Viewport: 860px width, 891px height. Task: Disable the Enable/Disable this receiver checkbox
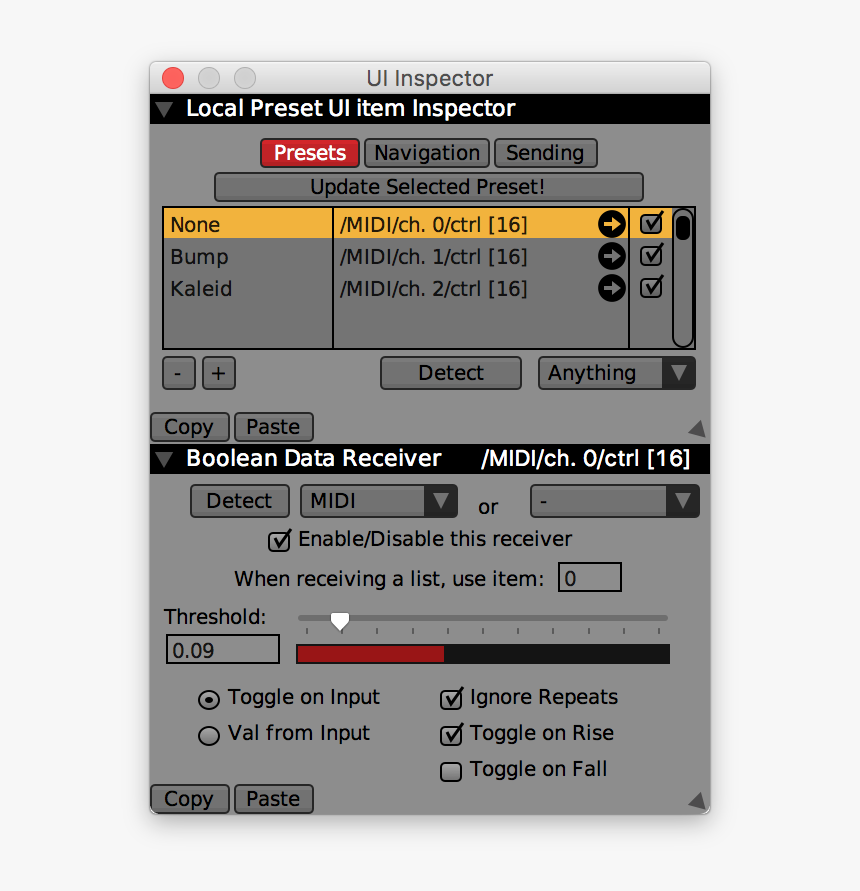pos(279,540)
